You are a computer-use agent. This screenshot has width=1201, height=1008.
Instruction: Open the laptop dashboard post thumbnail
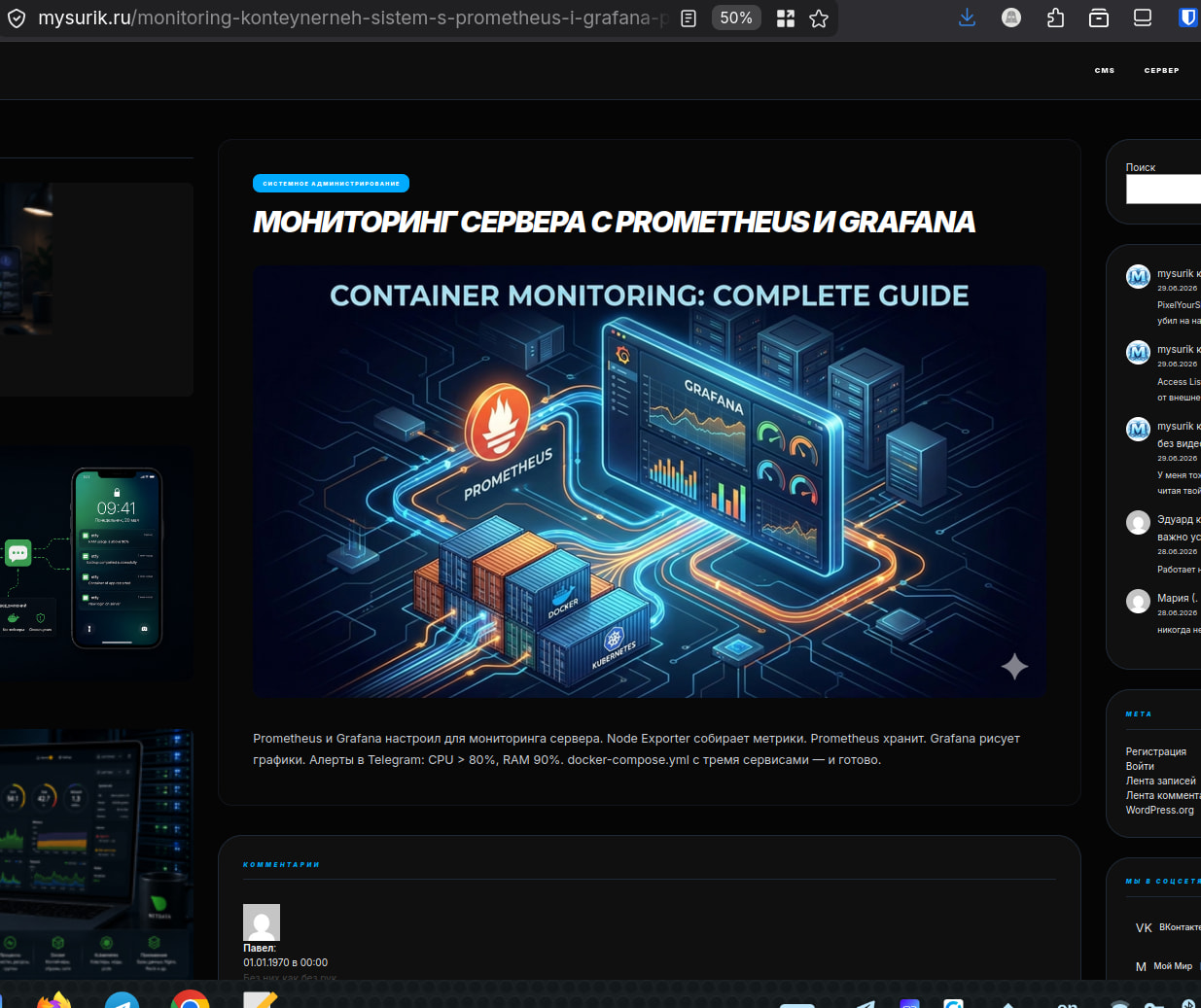(96, 853)
